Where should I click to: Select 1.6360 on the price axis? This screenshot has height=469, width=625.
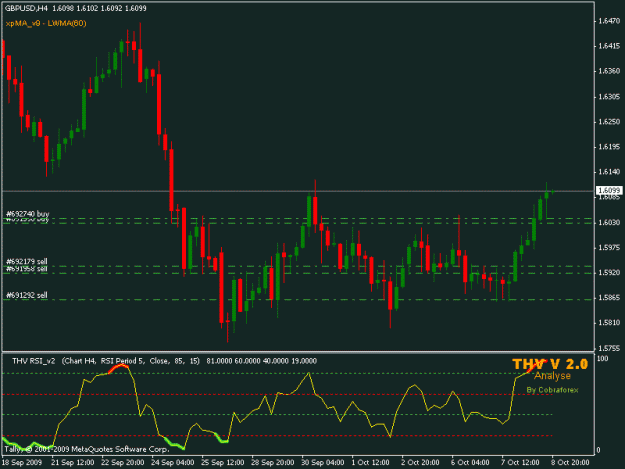point(609,71)
